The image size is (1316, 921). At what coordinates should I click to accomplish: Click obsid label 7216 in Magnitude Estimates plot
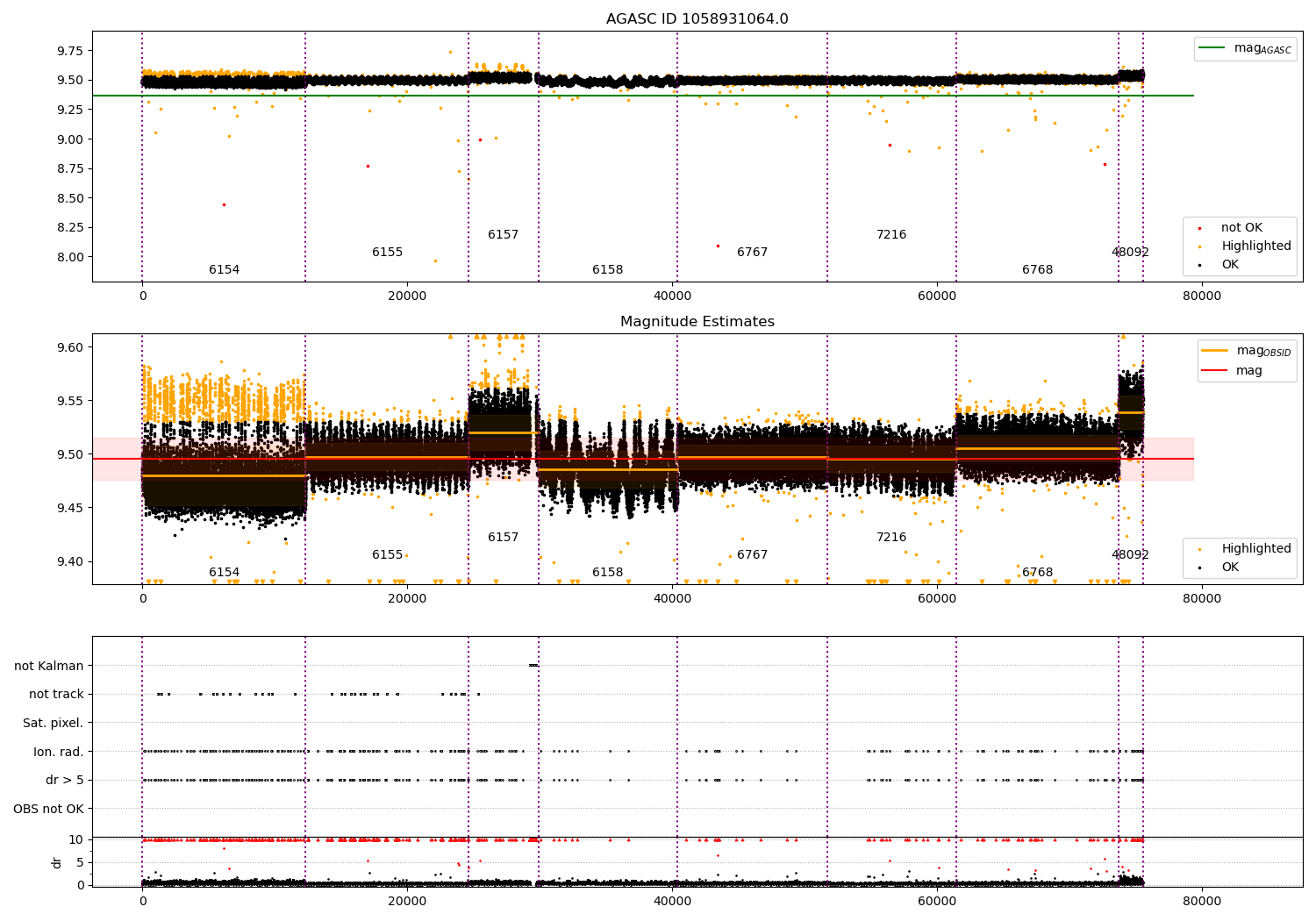891,538
